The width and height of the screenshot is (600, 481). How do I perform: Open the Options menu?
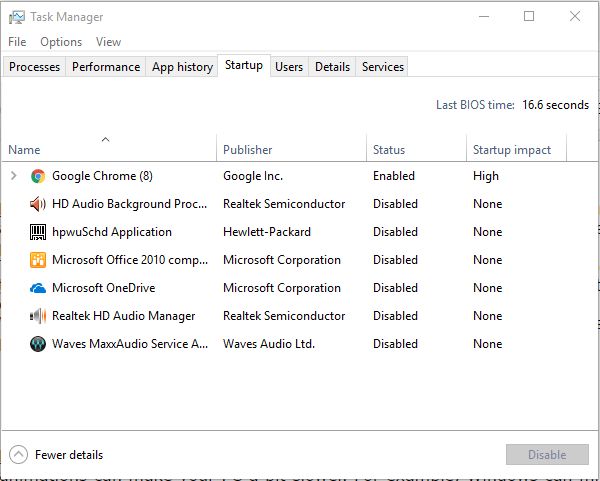click(61, 42)
